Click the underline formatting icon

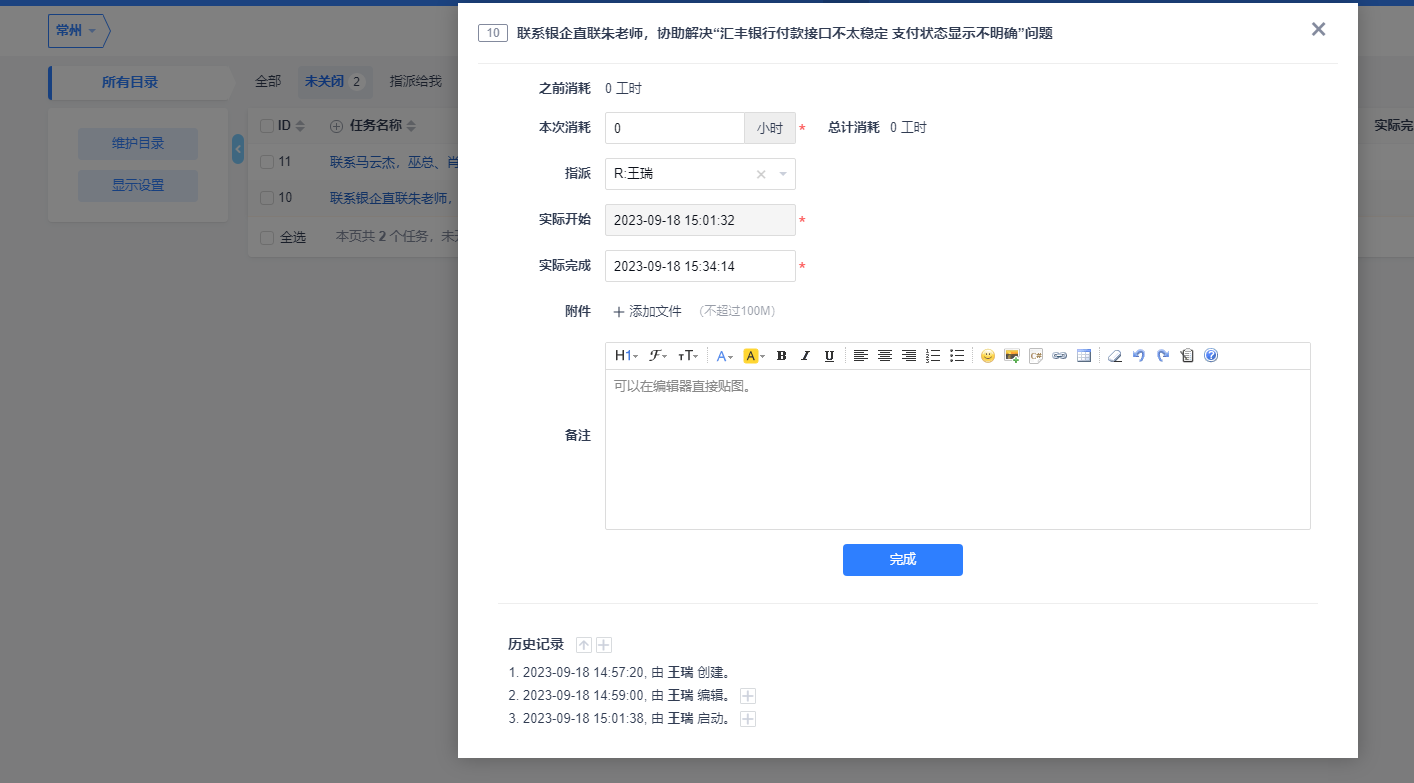[x=829, y=356]
